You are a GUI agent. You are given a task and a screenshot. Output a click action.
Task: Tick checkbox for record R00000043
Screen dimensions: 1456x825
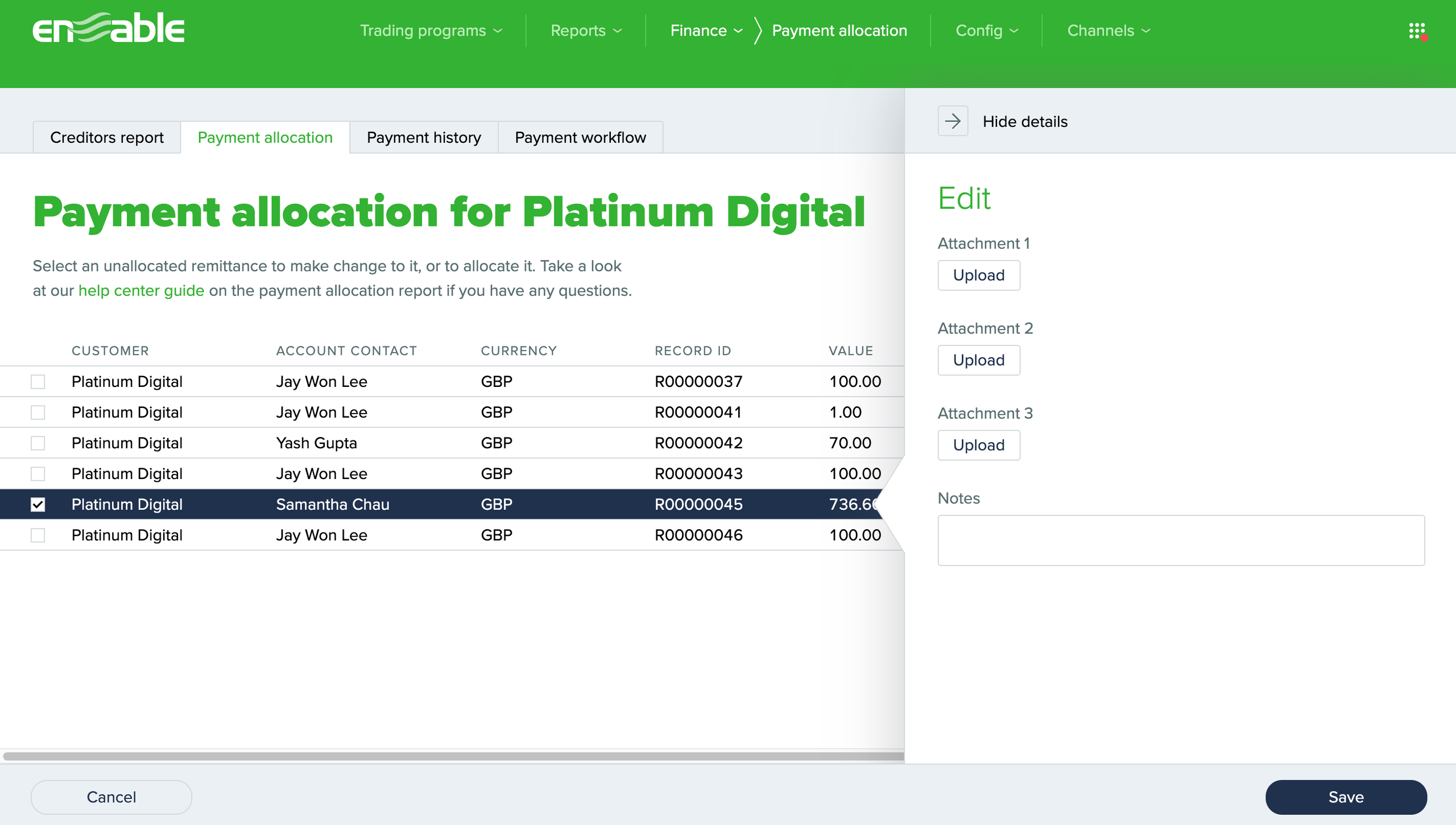38,474
